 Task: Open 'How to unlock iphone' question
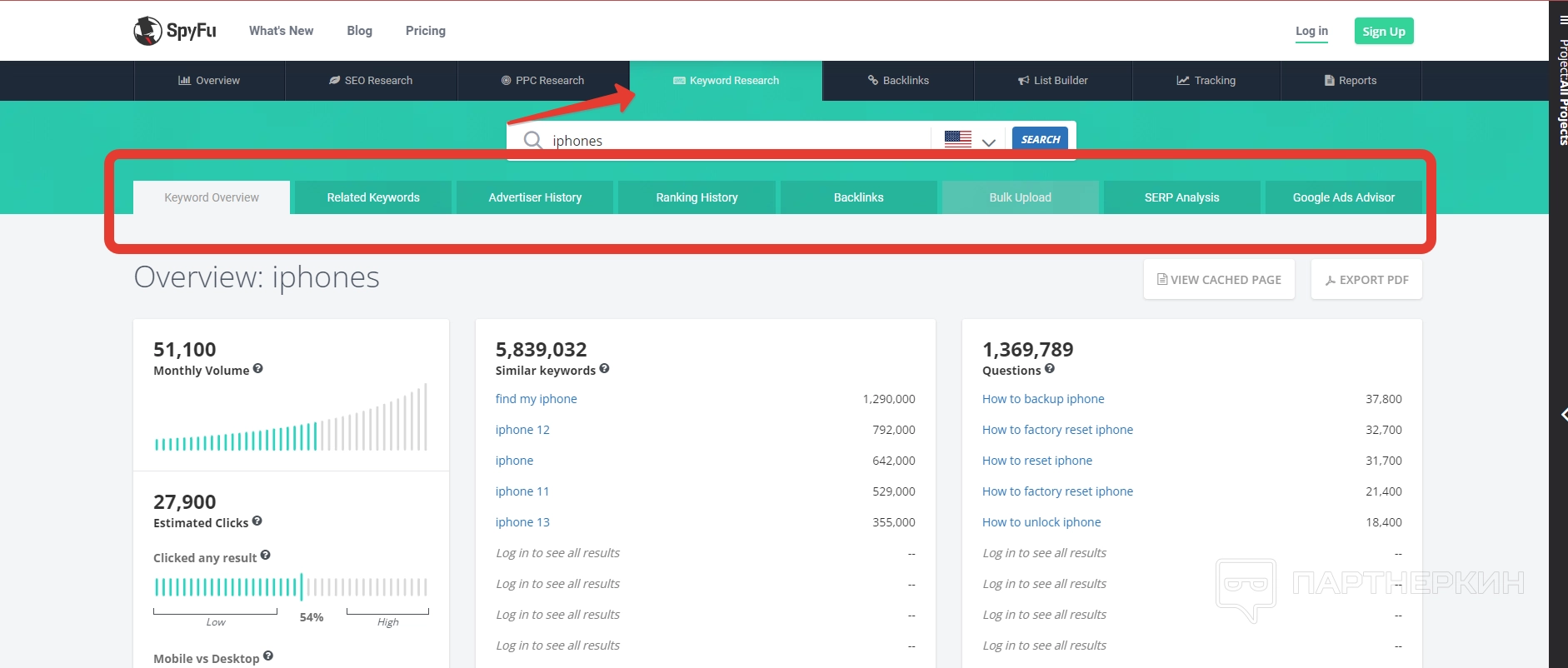pyautogui.click(x=1041, y=522)
